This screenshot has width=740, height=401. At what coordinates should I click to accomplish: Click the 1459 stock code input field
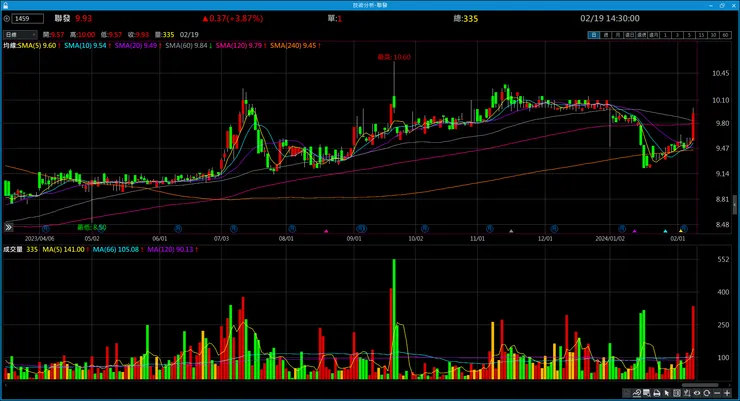28,19
